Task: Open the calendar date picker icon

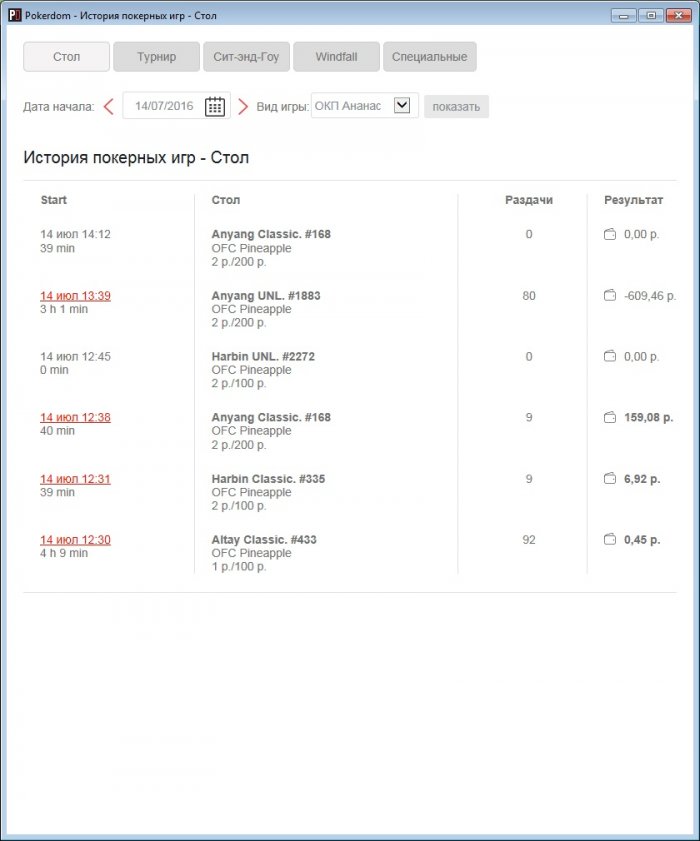Action: tap(215, 106)
